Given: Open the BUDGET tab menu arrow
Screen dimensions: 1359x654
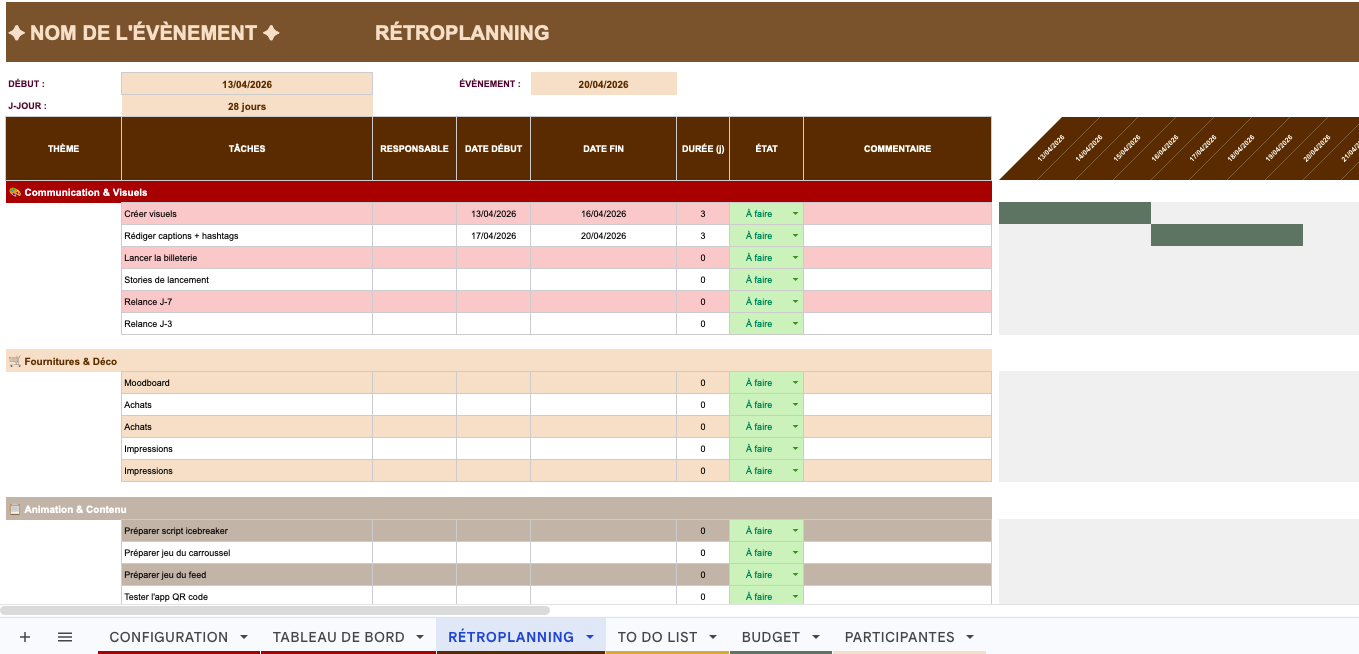Looking at the screenshot, I should click(816, 637).
